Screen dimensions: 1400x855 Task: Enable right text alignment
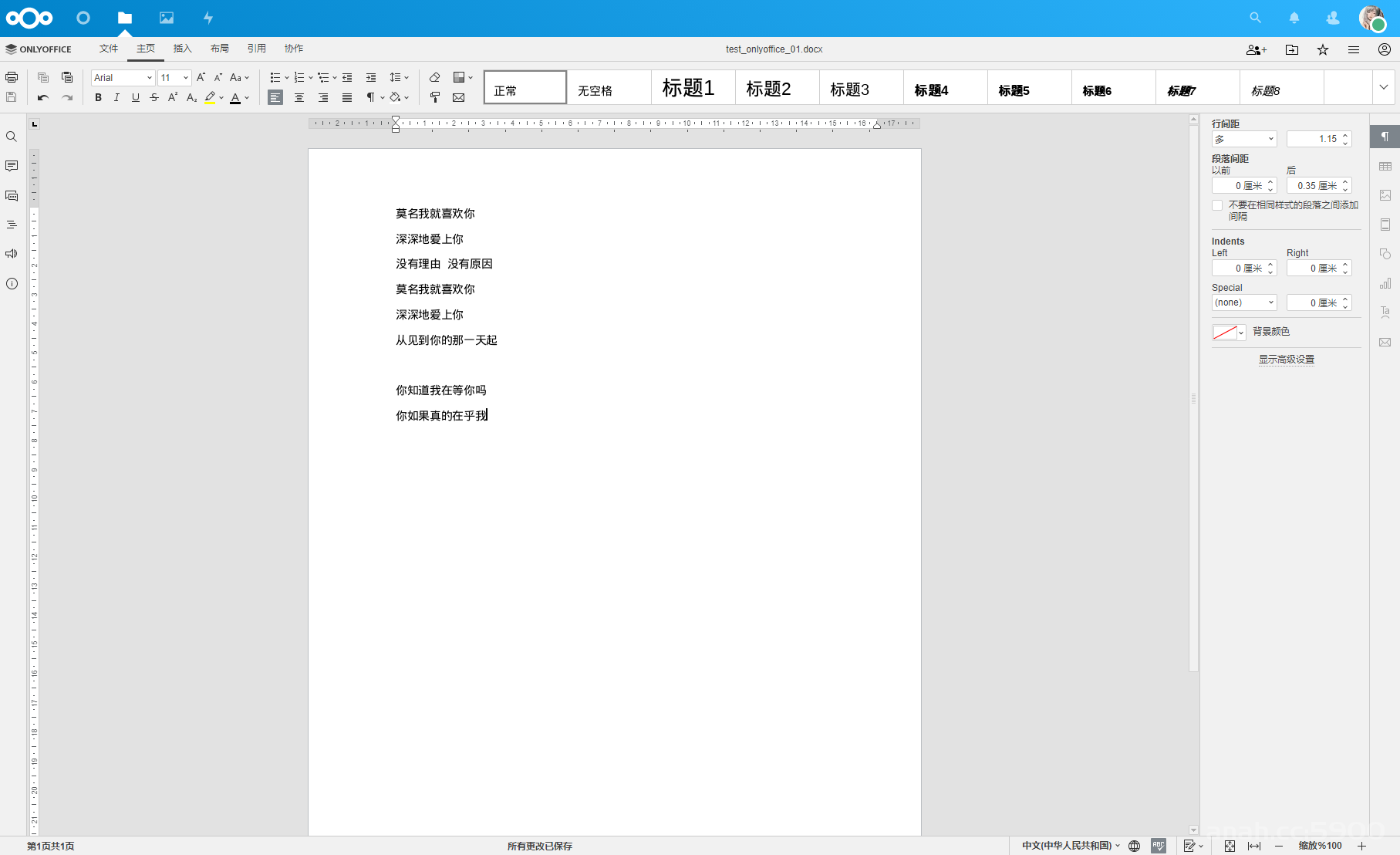click(323, 97)
